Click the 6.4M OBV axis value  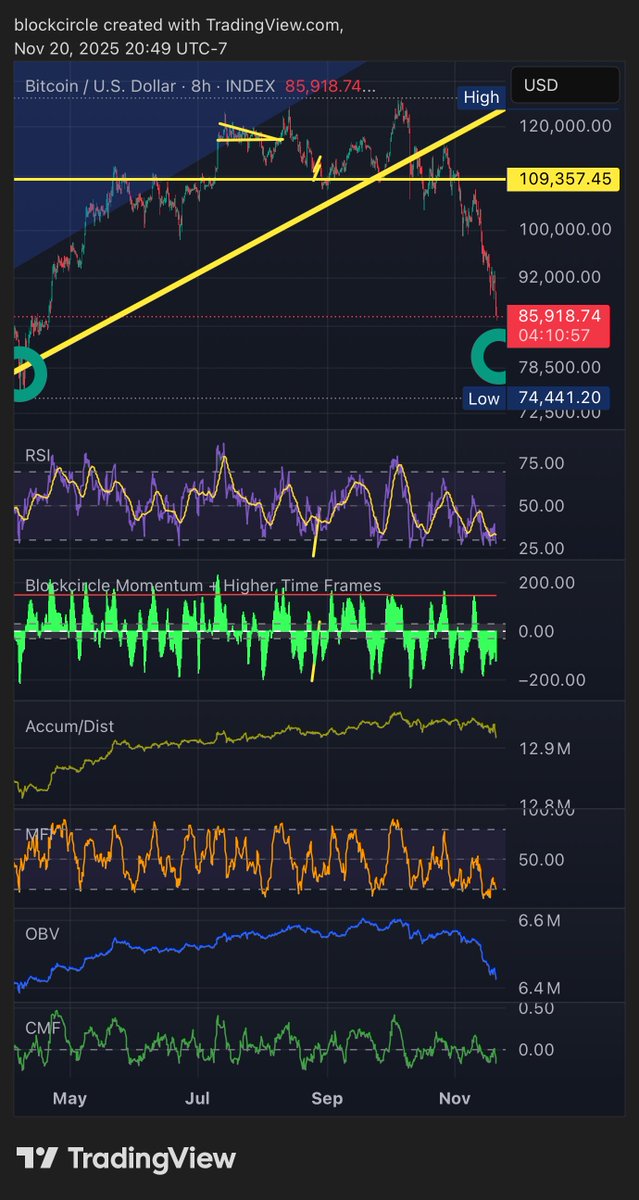point(540,988)
